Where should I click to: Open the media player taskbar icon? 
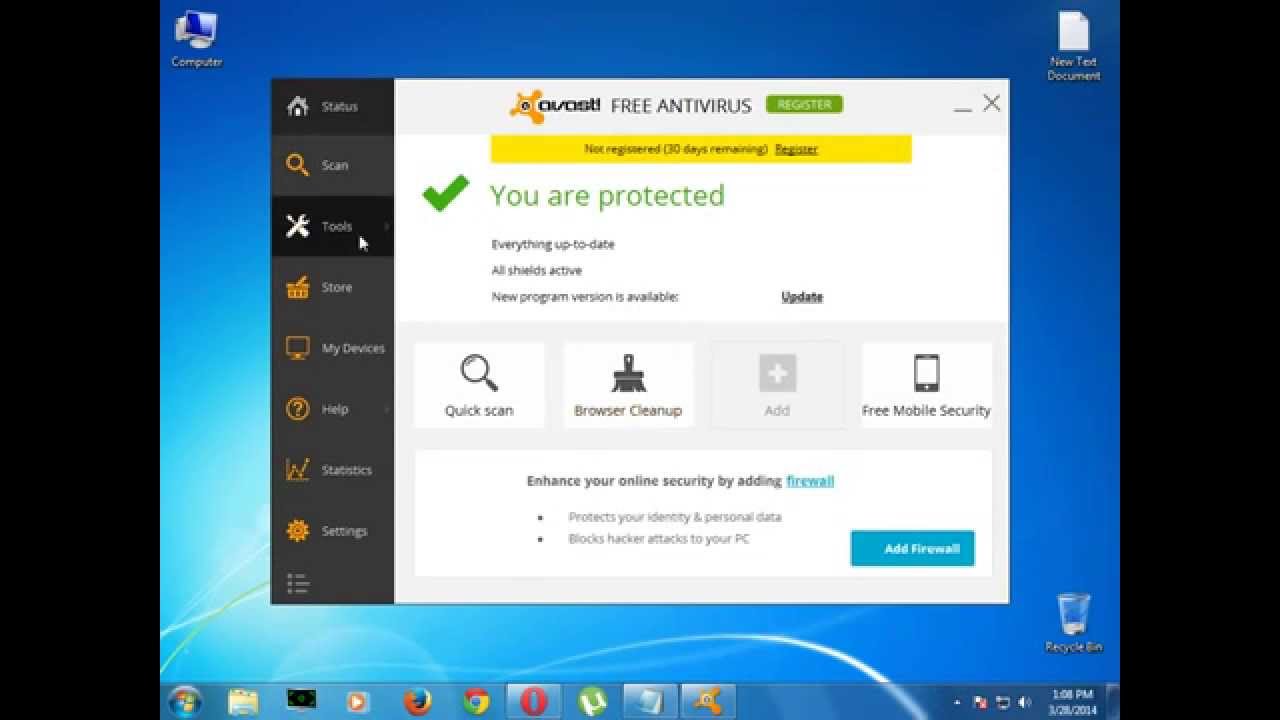(358, 701)
